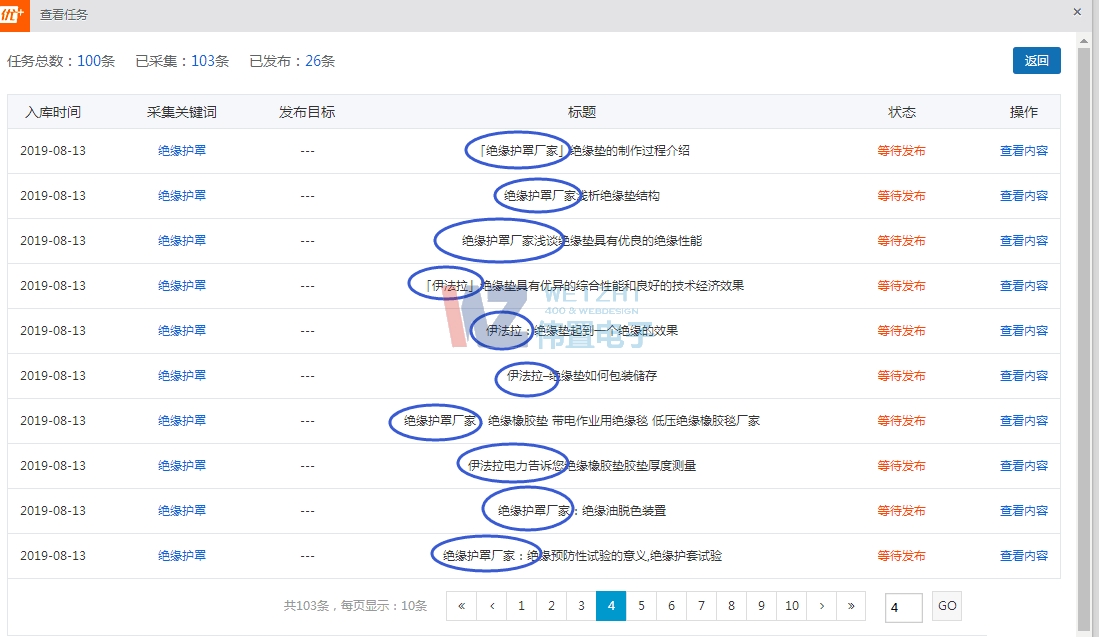1099x637 pixels.
Task: Click the orange app logo icon
Action: [x=14, y=15]
